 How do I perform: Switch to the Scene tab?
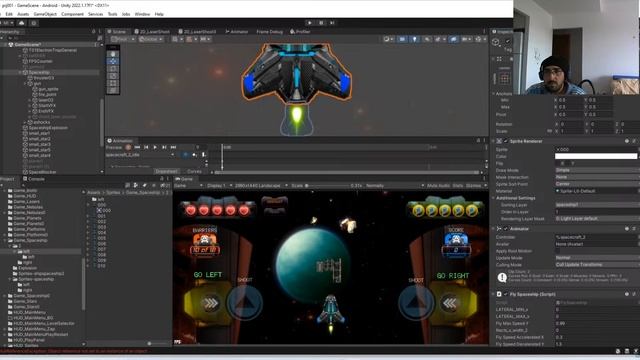click(118, 31)
